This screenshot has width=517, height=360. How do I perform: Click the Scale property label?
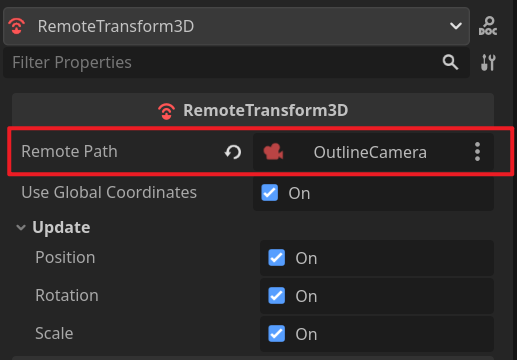pyautogui.click(x=54, y=334)
